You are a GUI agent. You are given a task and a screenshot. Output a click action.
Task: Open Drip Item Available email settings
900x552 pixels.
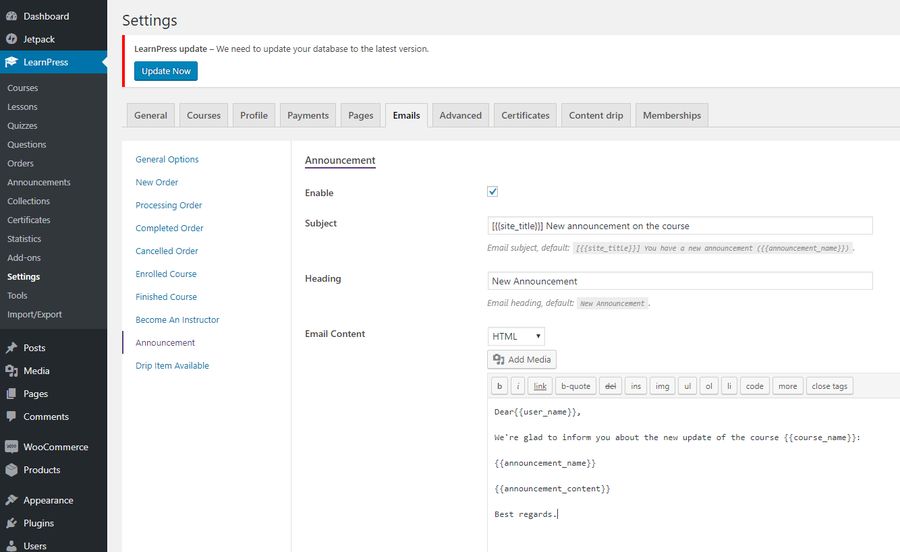coord(172,366)
